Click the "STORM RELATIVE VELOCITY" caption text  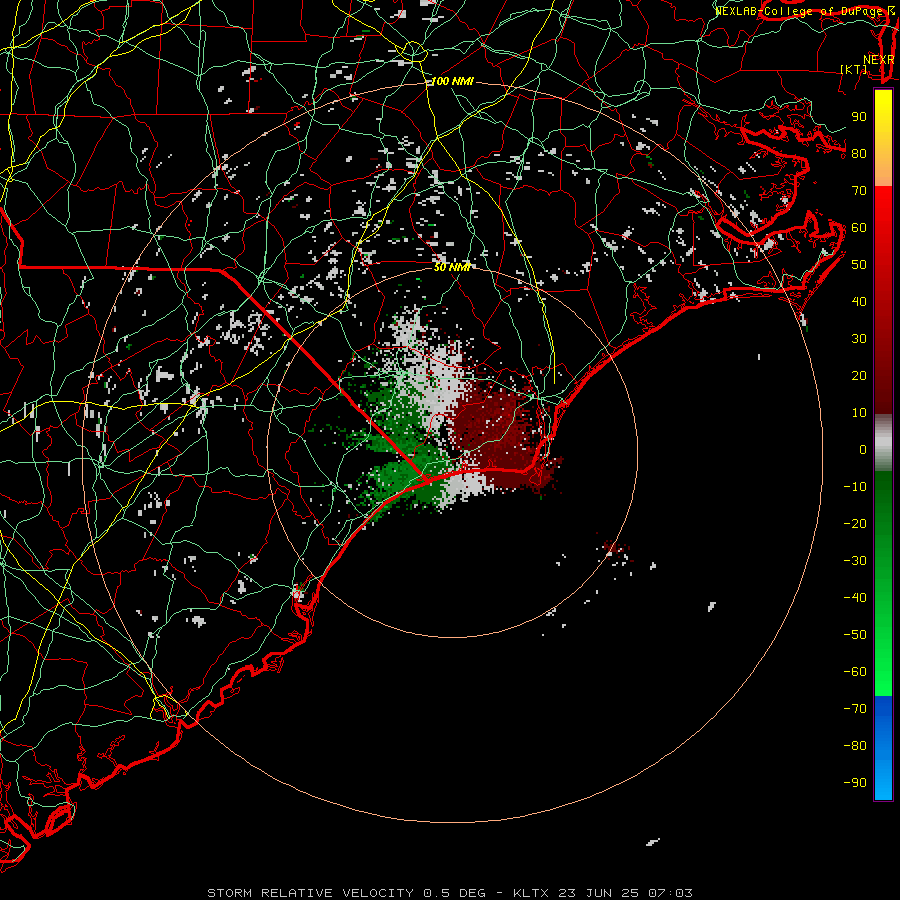(x=310, y=893)
